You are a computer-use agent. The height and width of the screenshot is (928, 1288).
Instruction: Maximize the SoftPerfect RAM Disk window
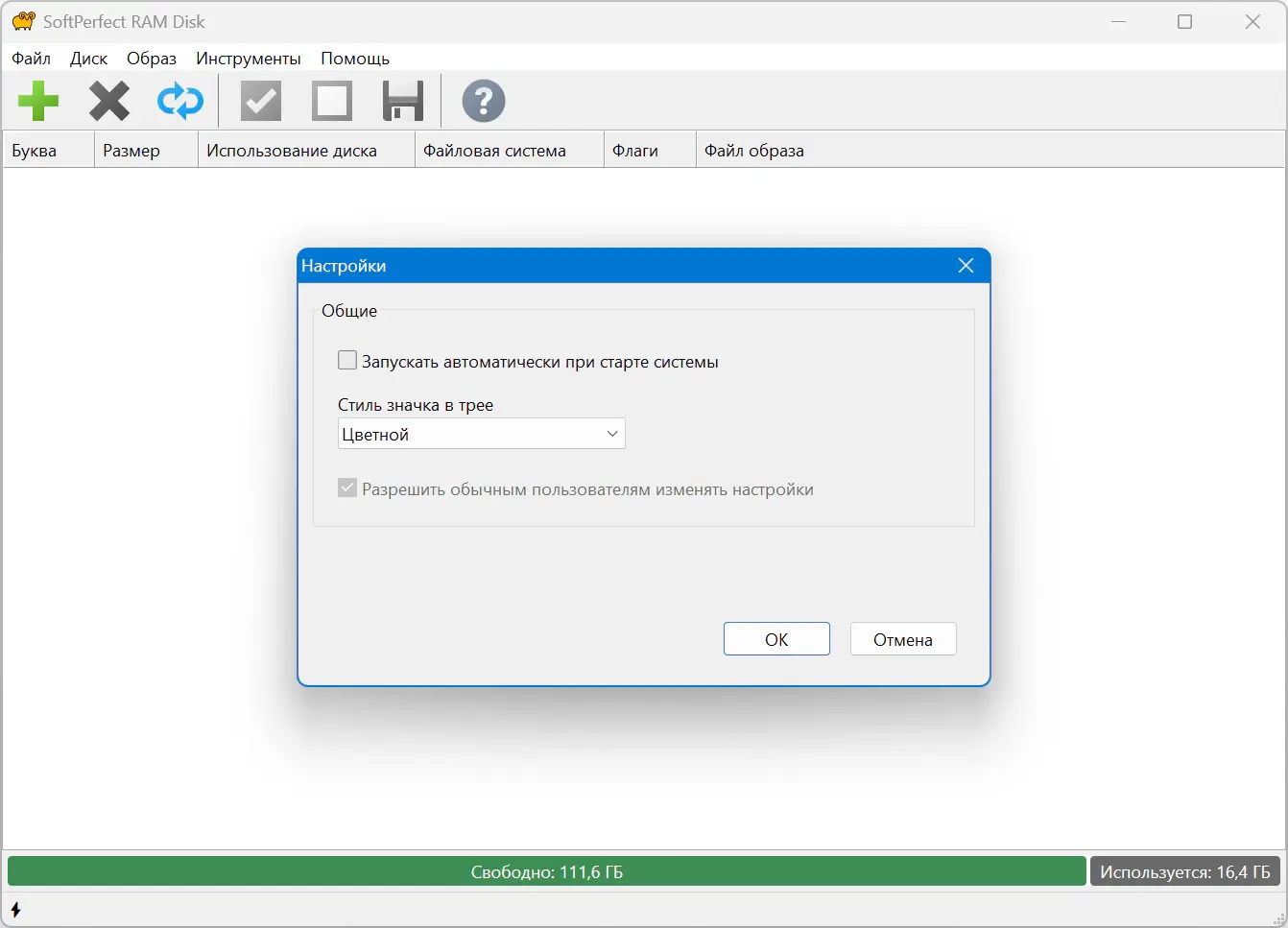1185,21
